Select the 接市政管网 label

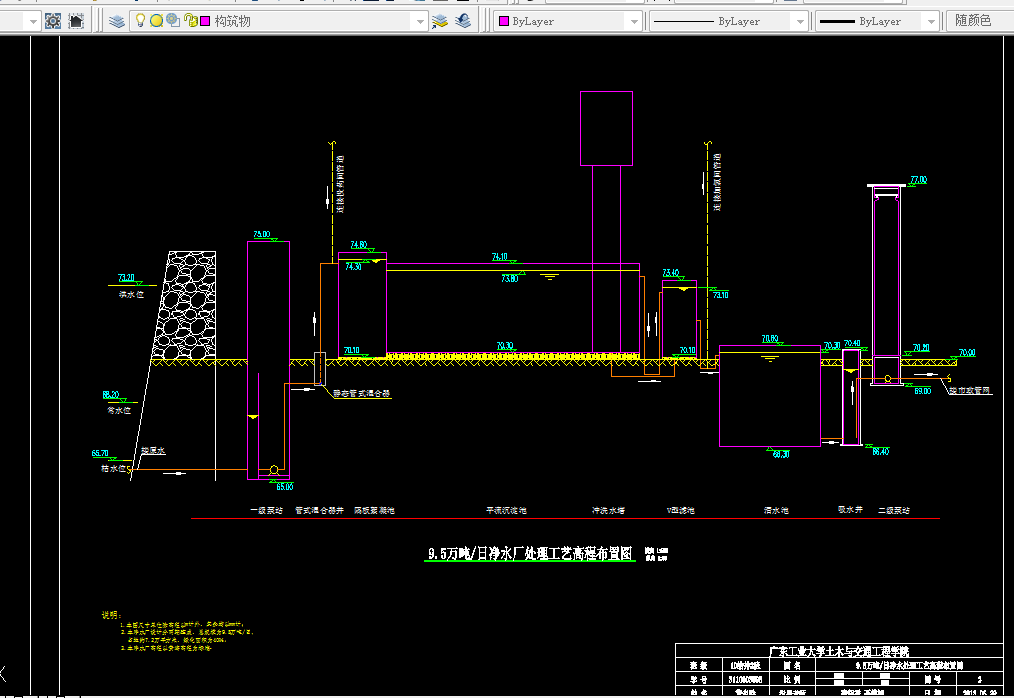pos(969,390)
